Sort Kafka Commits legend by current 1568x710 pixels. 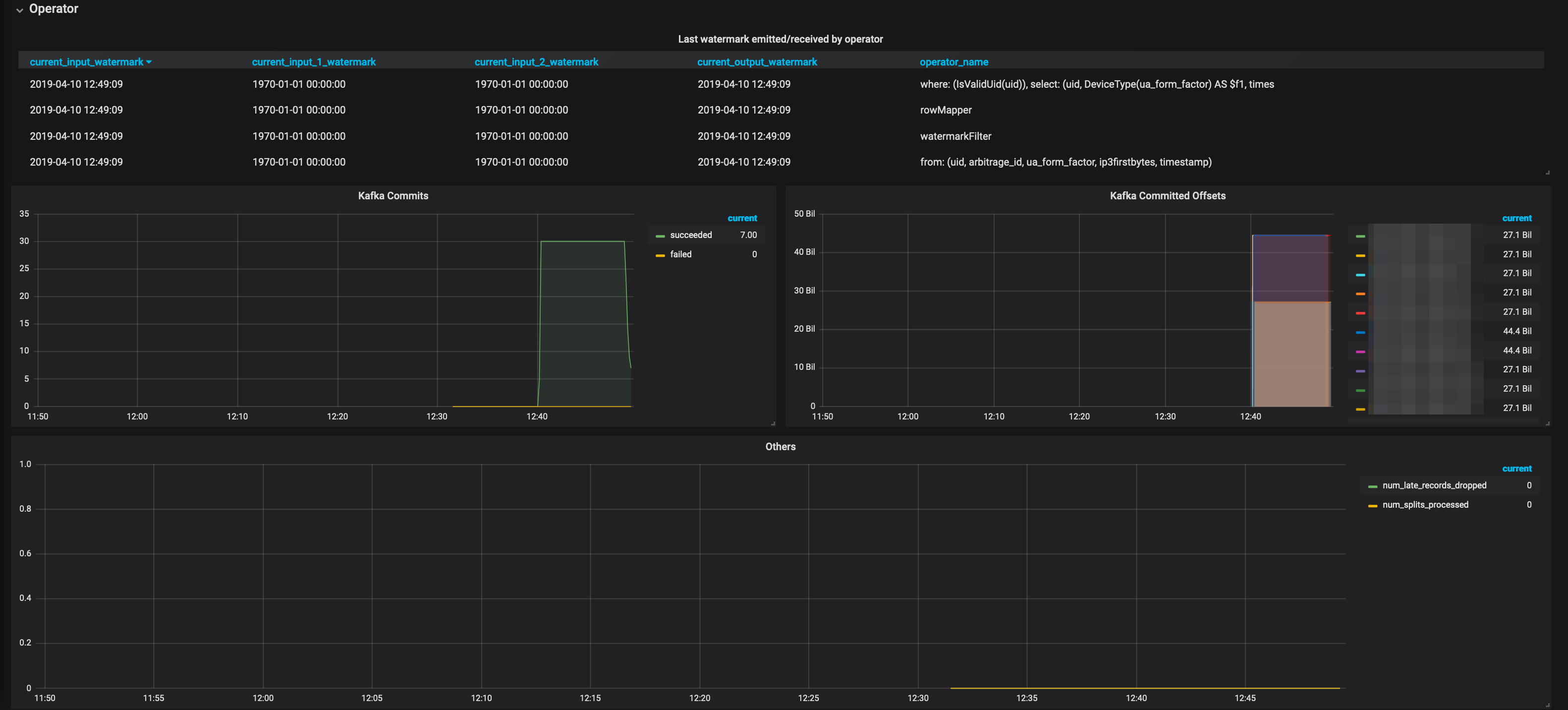(x=741, y=218)
